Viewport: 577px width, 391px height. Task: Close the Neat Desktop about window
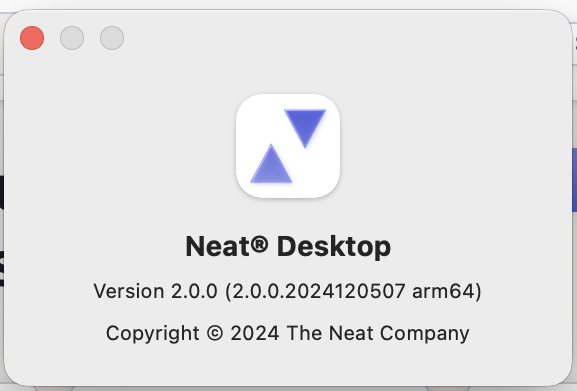[x=32, y=38]
